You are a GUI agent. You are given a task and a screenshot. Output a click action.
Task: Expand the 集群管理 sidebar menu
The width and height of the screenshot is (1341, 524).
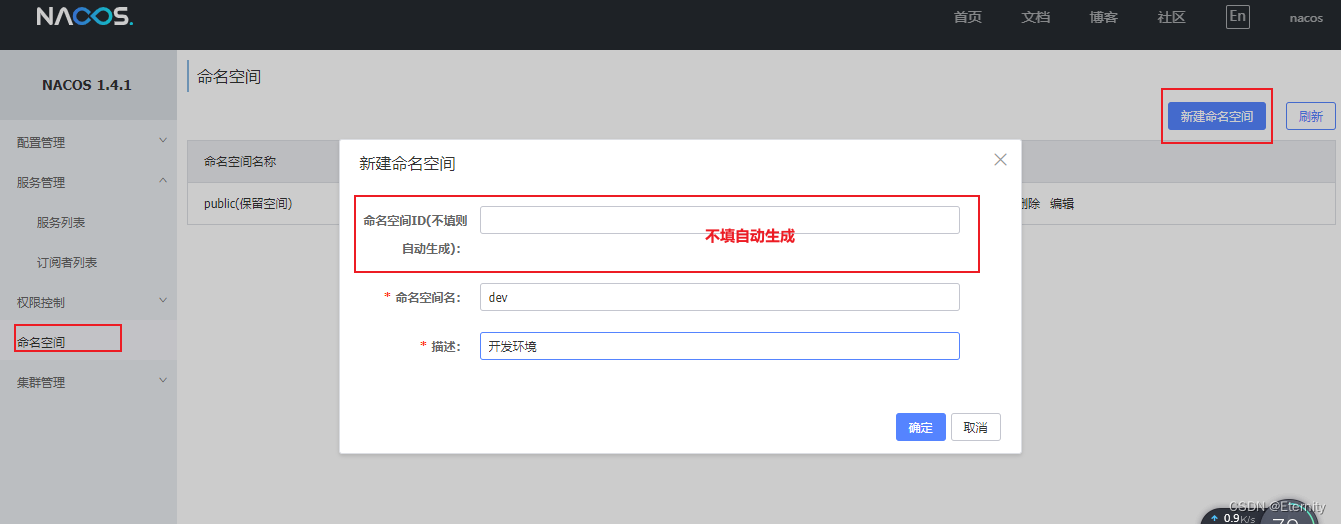click(88, 382)
